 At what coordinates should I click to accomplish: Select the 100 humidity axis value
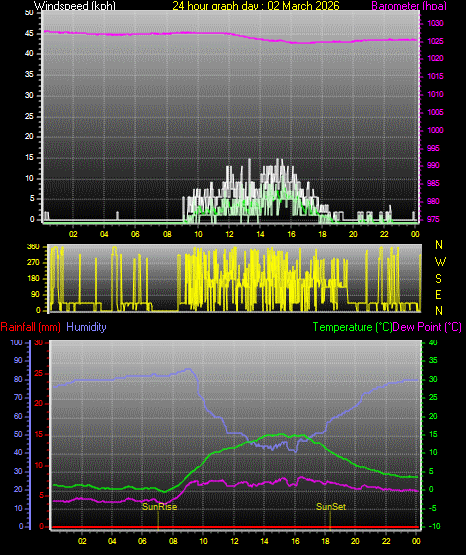(x=17, y=343)
